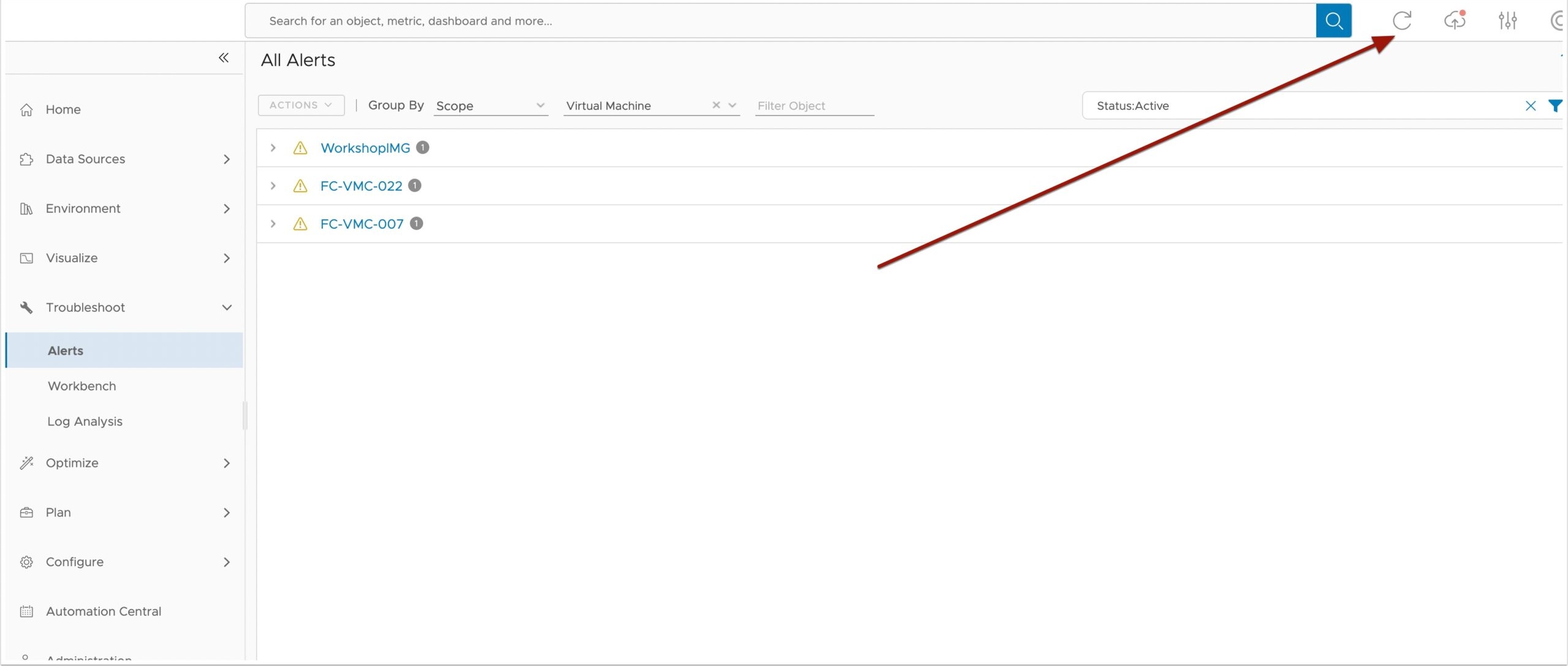Click the Visualize chart icon
1568x666 pixels.
click(x=26, y=258)
